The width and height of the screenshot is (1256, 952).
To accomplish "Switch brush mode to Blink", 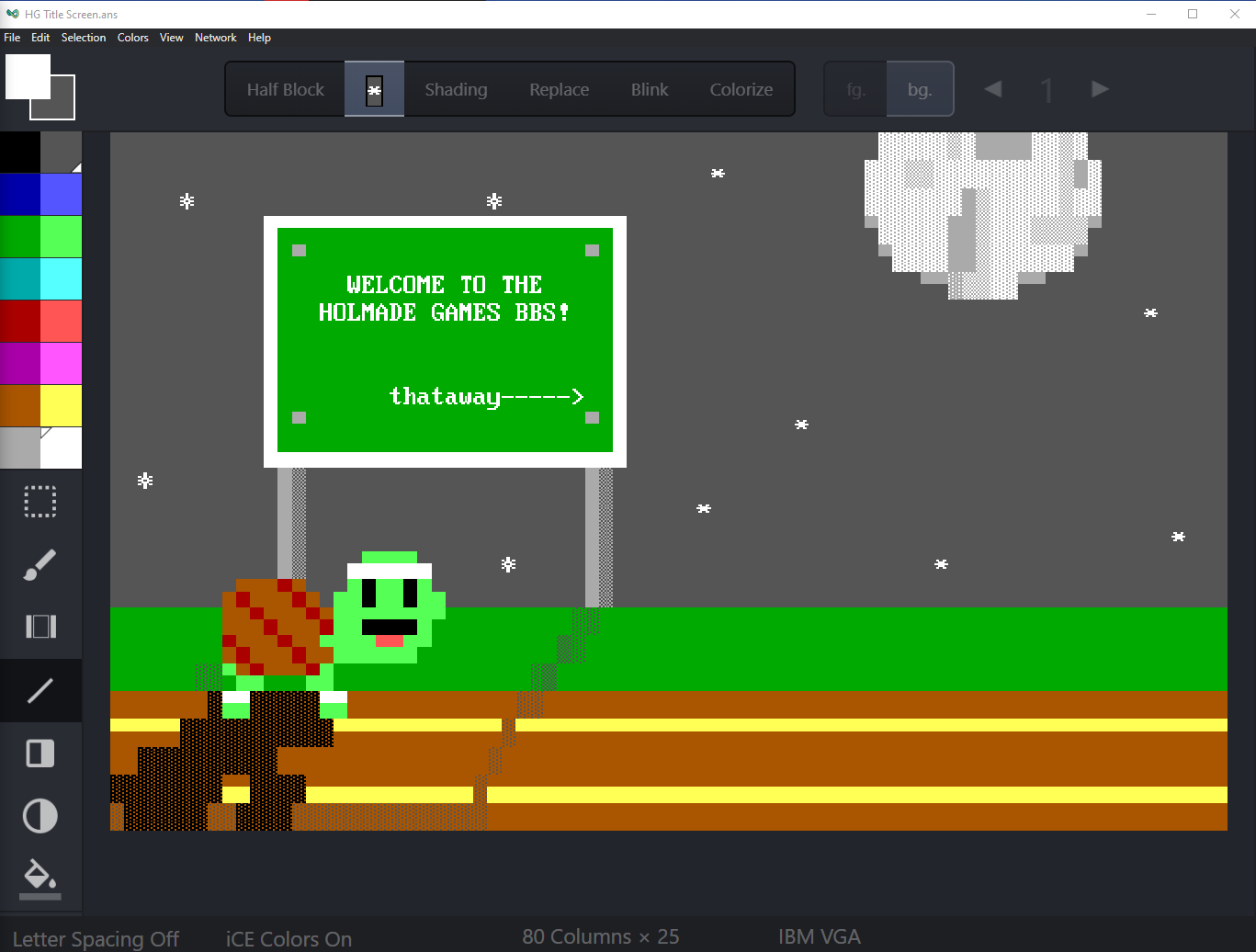I will click(650, 89).
